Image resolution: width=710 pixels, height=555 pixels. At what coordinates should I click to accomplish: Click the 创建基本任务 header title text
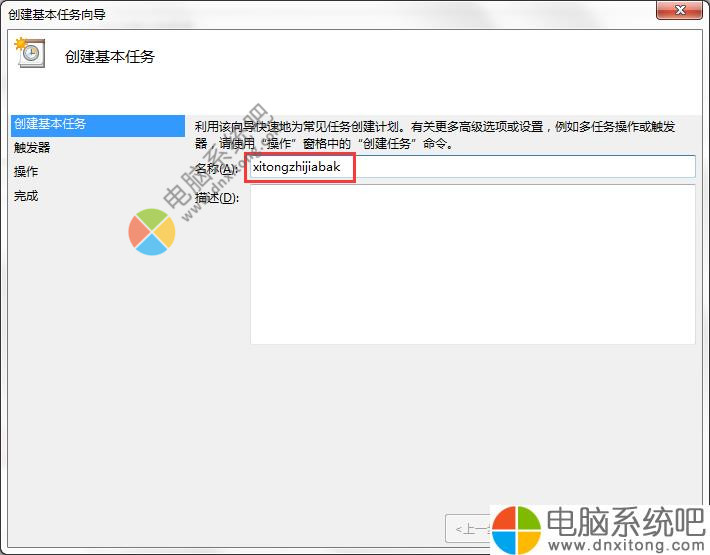110,57
